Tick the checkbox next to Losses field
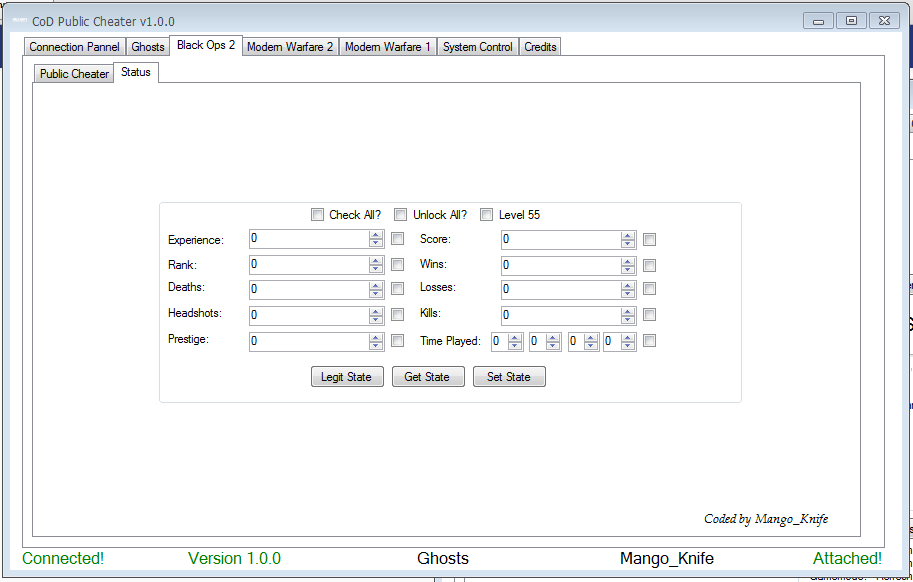This screenshot has height=582, width=913. [x=649, y=289]
